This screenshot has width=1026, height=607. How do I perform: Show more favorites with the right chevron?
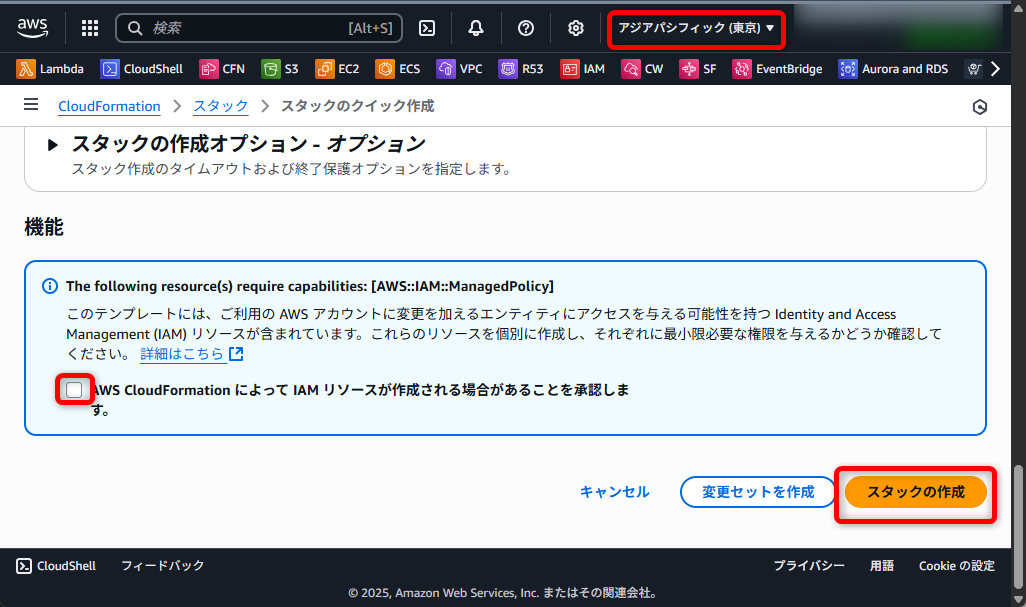(x=994, y=69)
